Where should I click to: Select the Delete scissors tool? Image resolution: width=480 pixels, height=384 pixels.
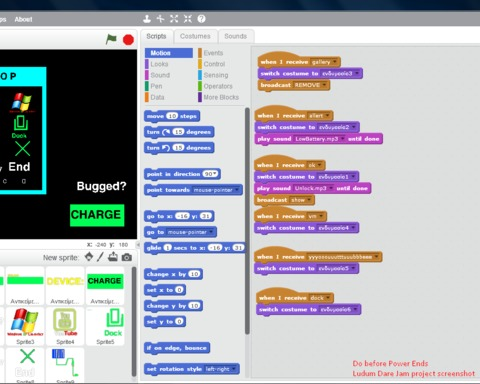click(160, 19)
